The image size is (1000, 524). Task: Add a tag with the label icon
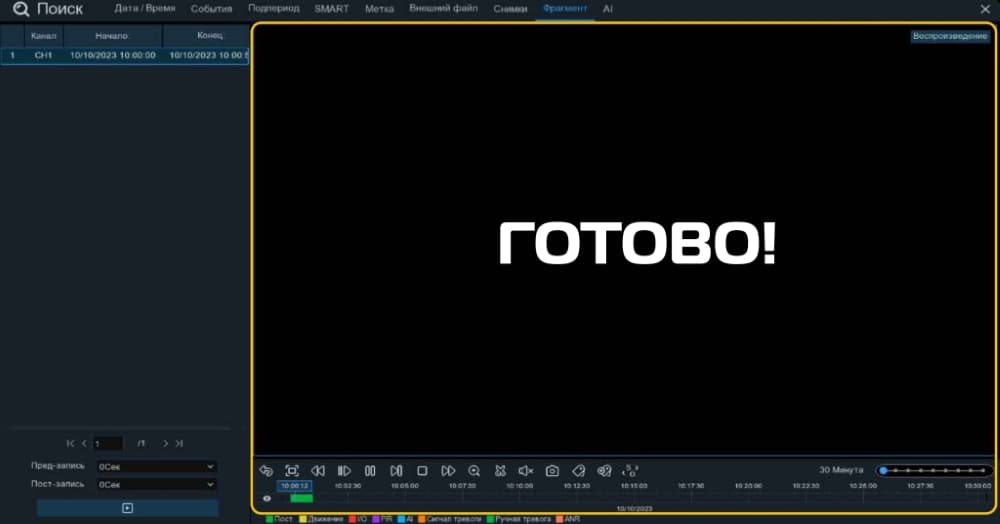578,470
